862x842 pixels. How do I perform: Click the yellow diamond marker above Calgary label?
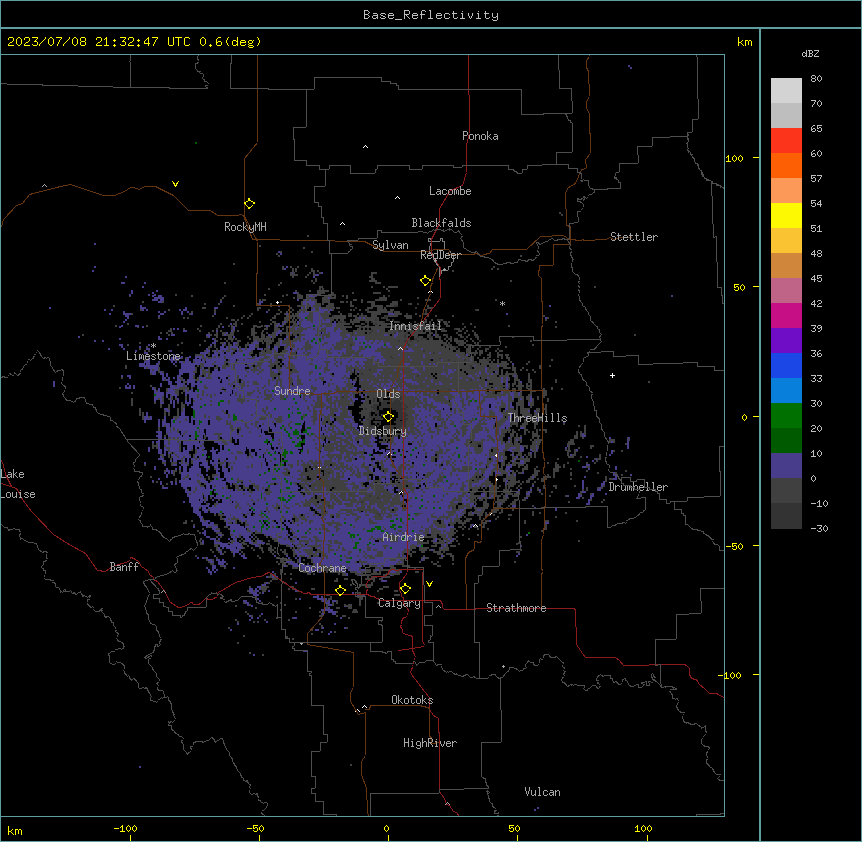coord(405,589)
